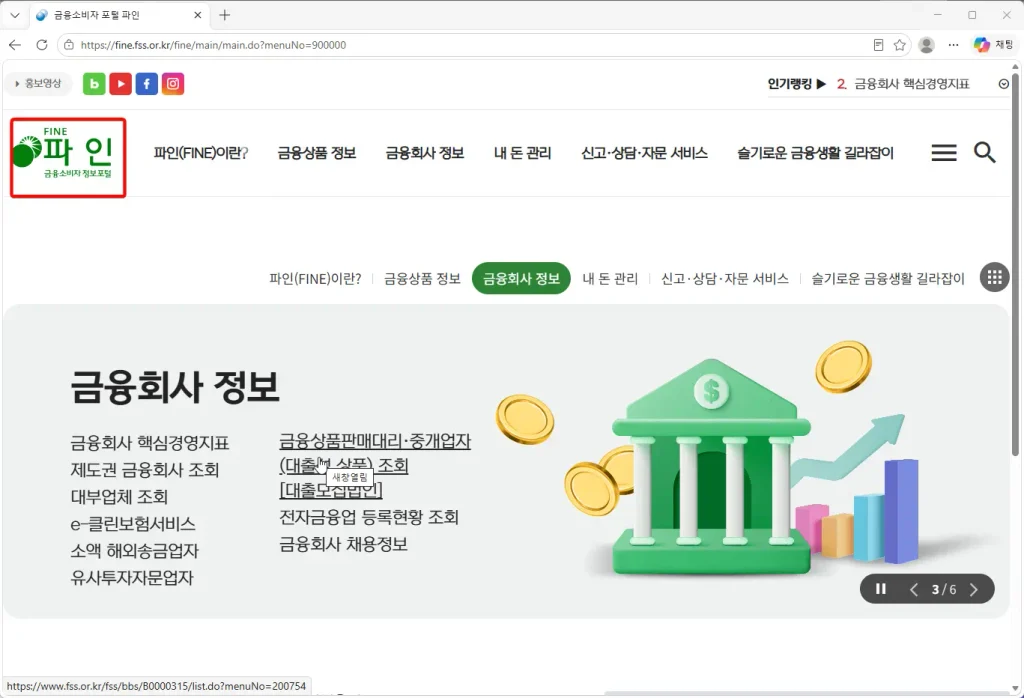1024x698 pixels.
Task: Click the bank building illustration
Action: click(712, 467)
